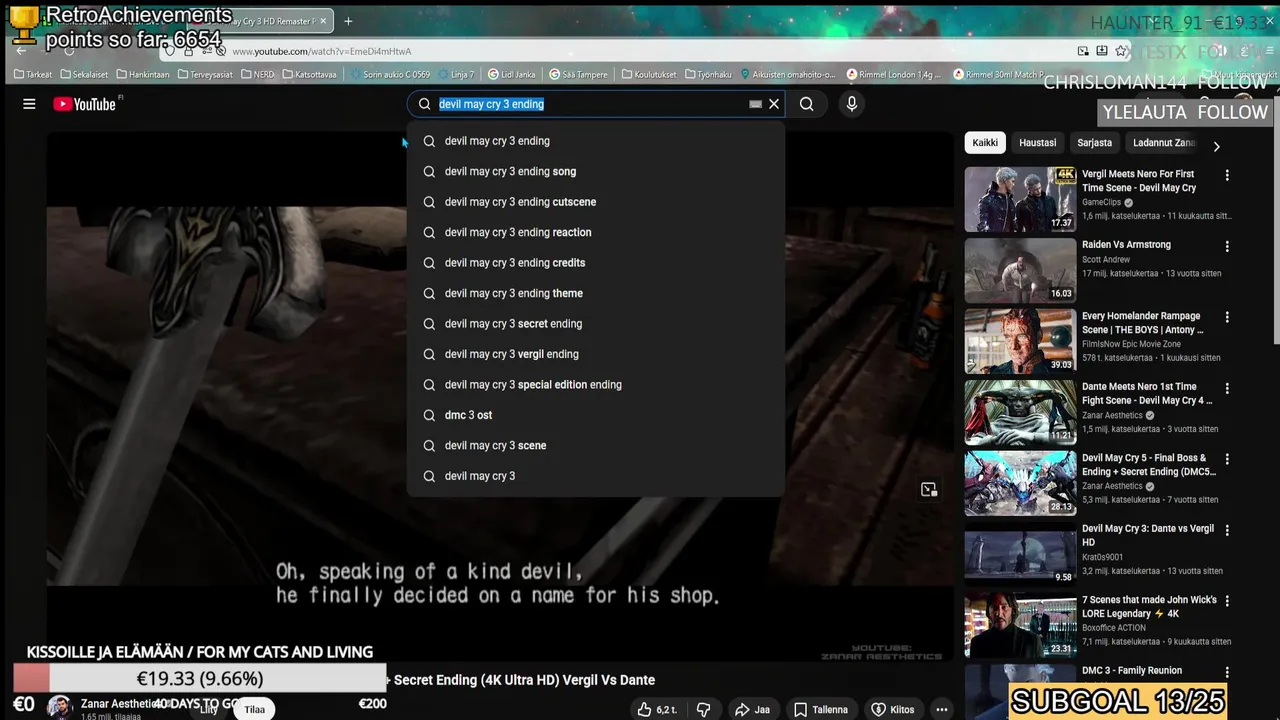1280x720 pixels.
Task: Visit the Scott Andrew channel link
Action: [1106, 259]
